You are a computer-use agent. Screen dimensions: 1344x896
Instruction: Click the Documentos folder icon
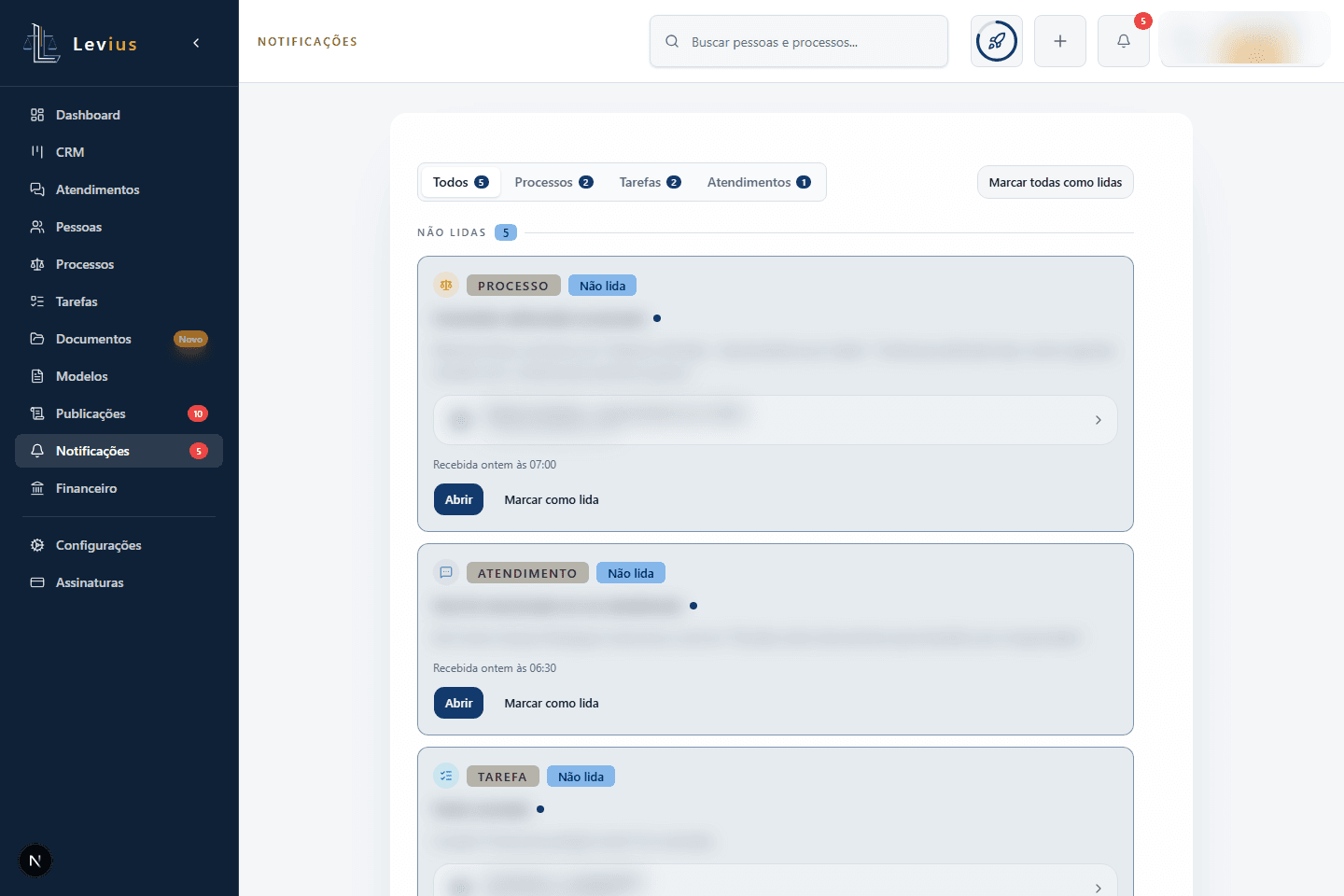click(x=37, y=339)
